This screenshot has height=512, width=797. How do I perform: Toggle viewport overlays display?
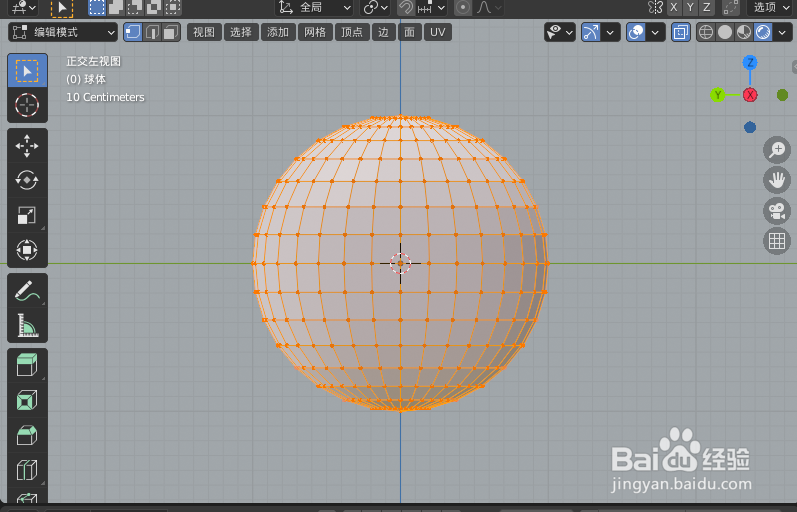tap(636, 33)
